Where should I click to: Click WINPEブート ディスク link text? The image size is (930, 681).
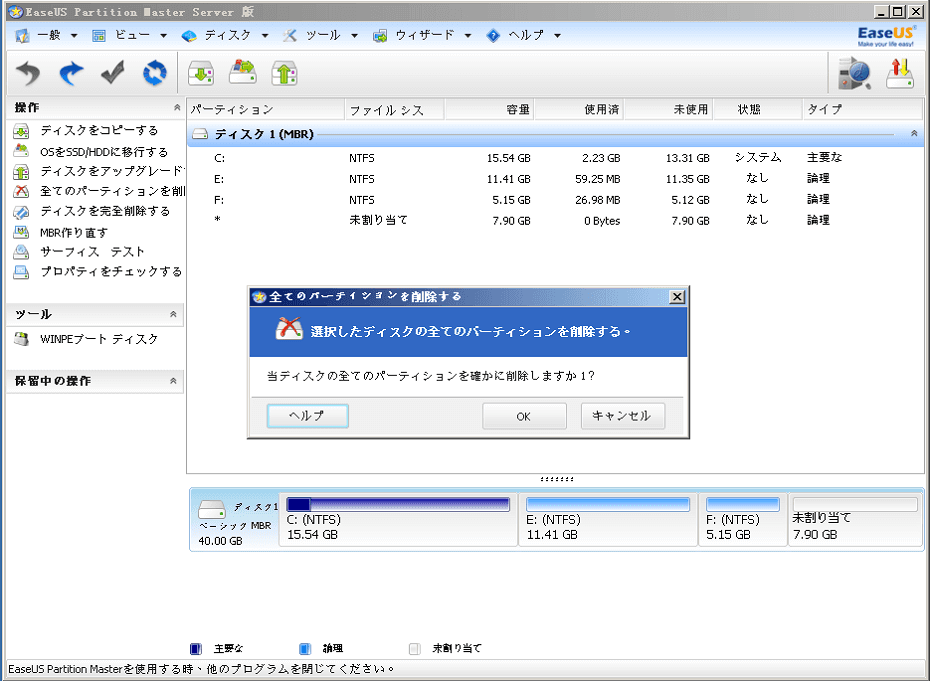pyautogui.click(x=99, y=339)
